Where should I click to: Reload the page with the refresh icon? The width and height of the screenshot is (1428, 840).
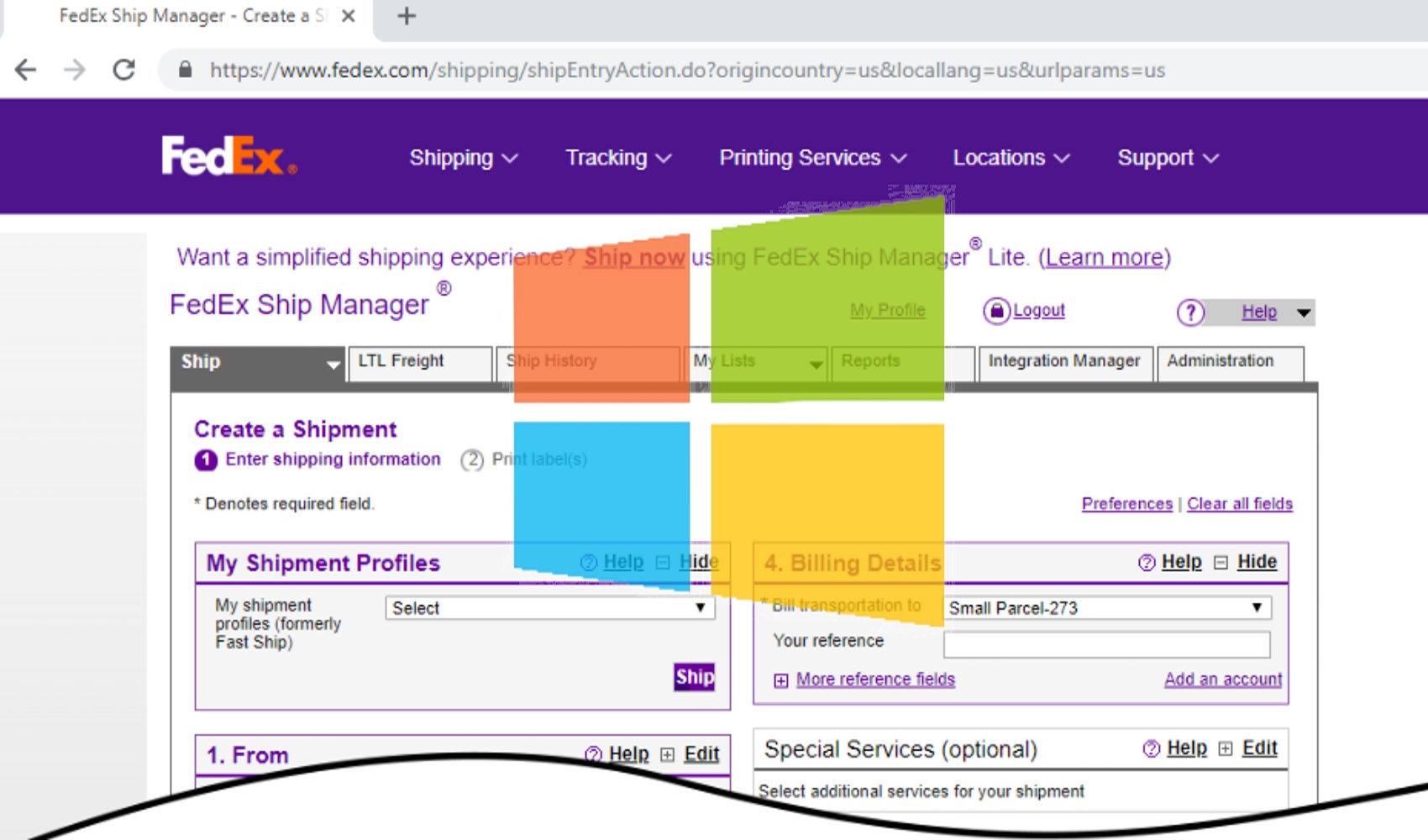click(124, 70)
